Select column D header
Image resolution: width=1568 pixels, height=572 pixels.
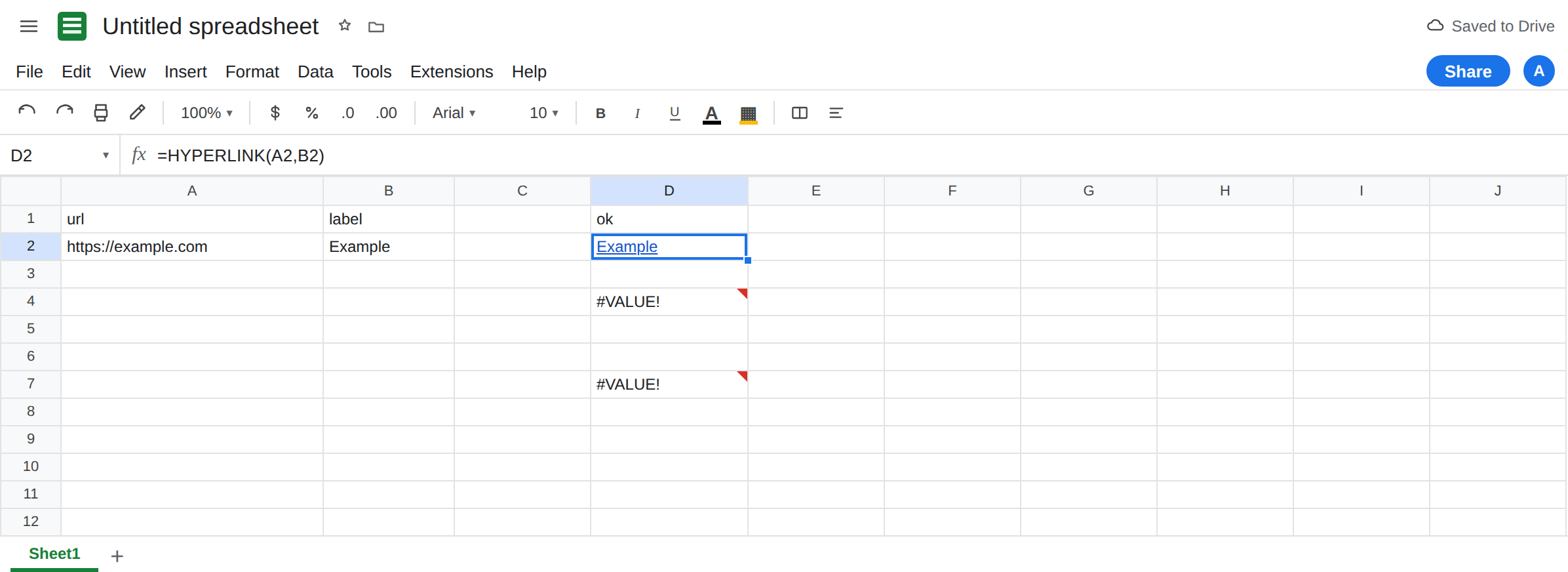669,191
